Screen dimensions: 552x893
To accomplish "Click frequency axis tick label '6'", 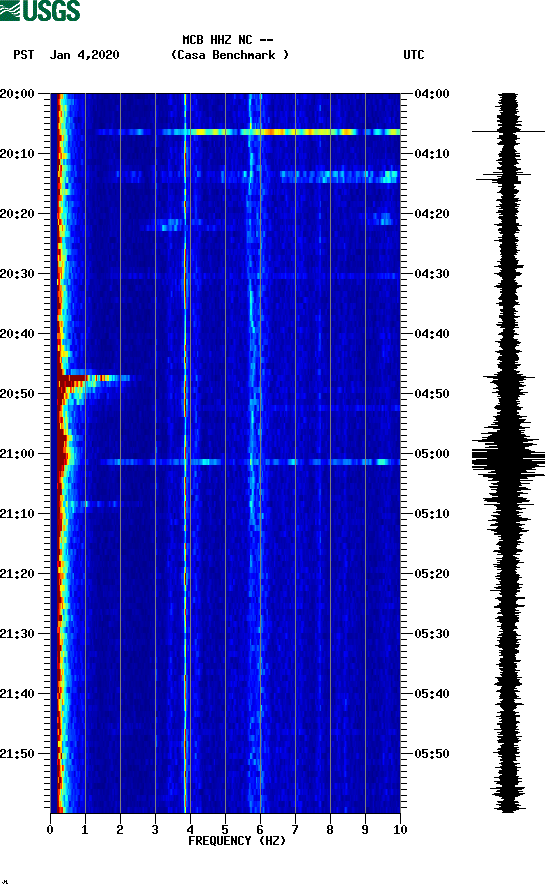I will point(260,830).
